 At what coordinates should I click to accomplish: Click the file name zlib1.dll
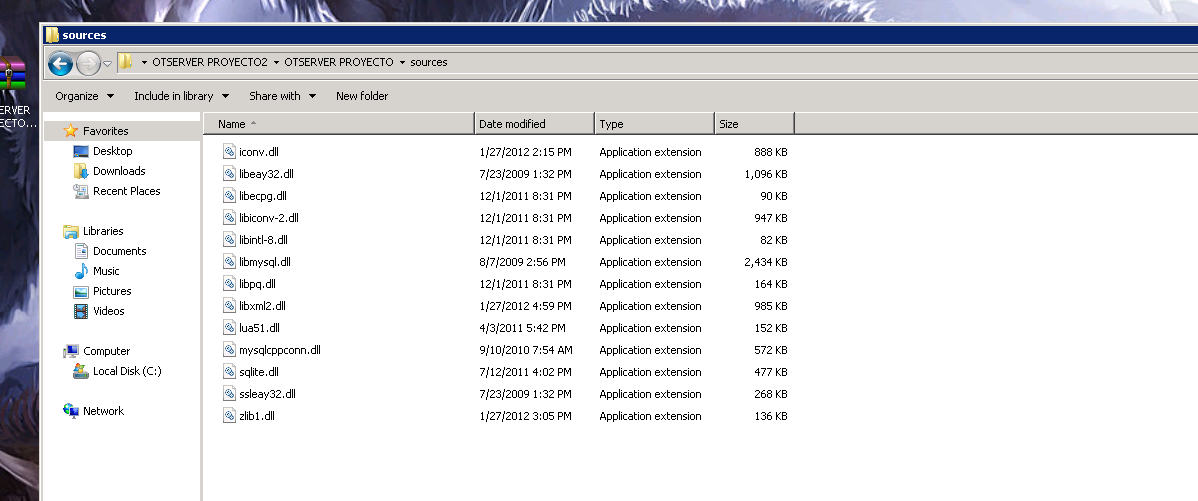[x=257, y=416]
